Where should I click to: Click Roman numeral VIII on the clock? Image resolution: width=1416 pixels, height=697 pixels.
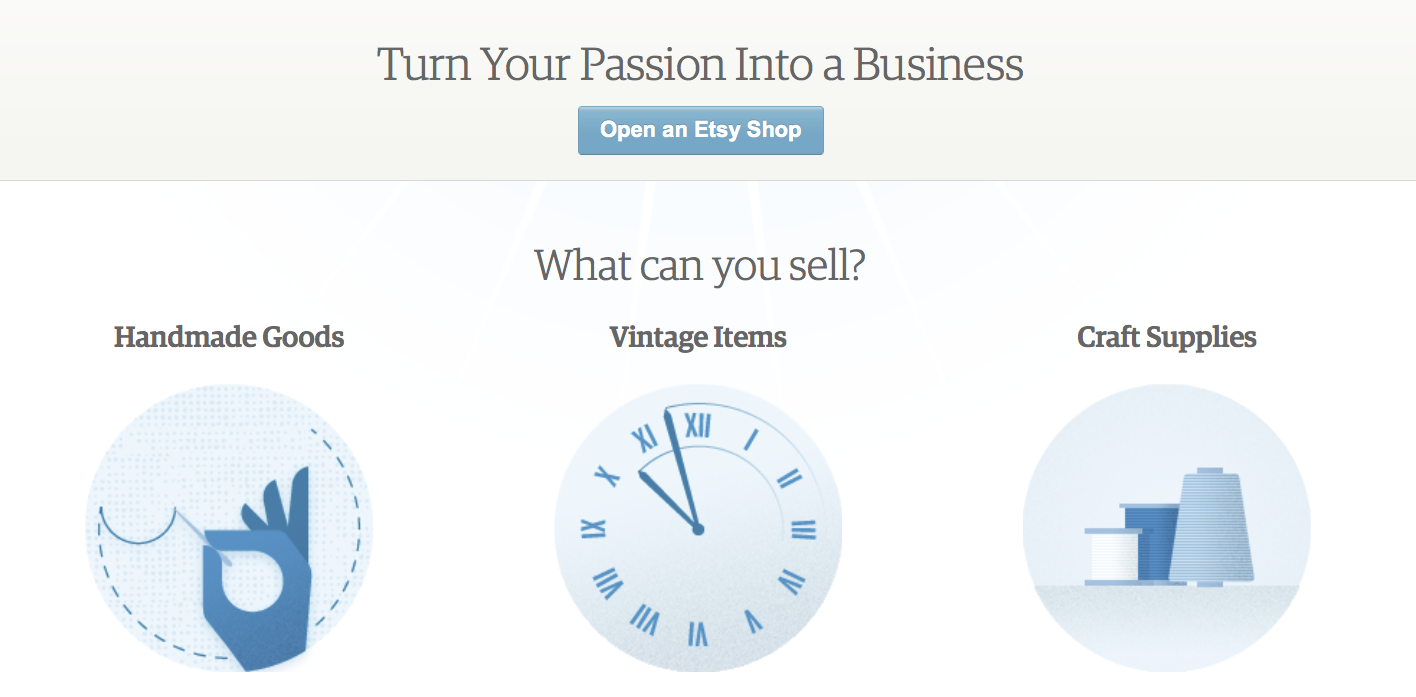coord(608,581)
